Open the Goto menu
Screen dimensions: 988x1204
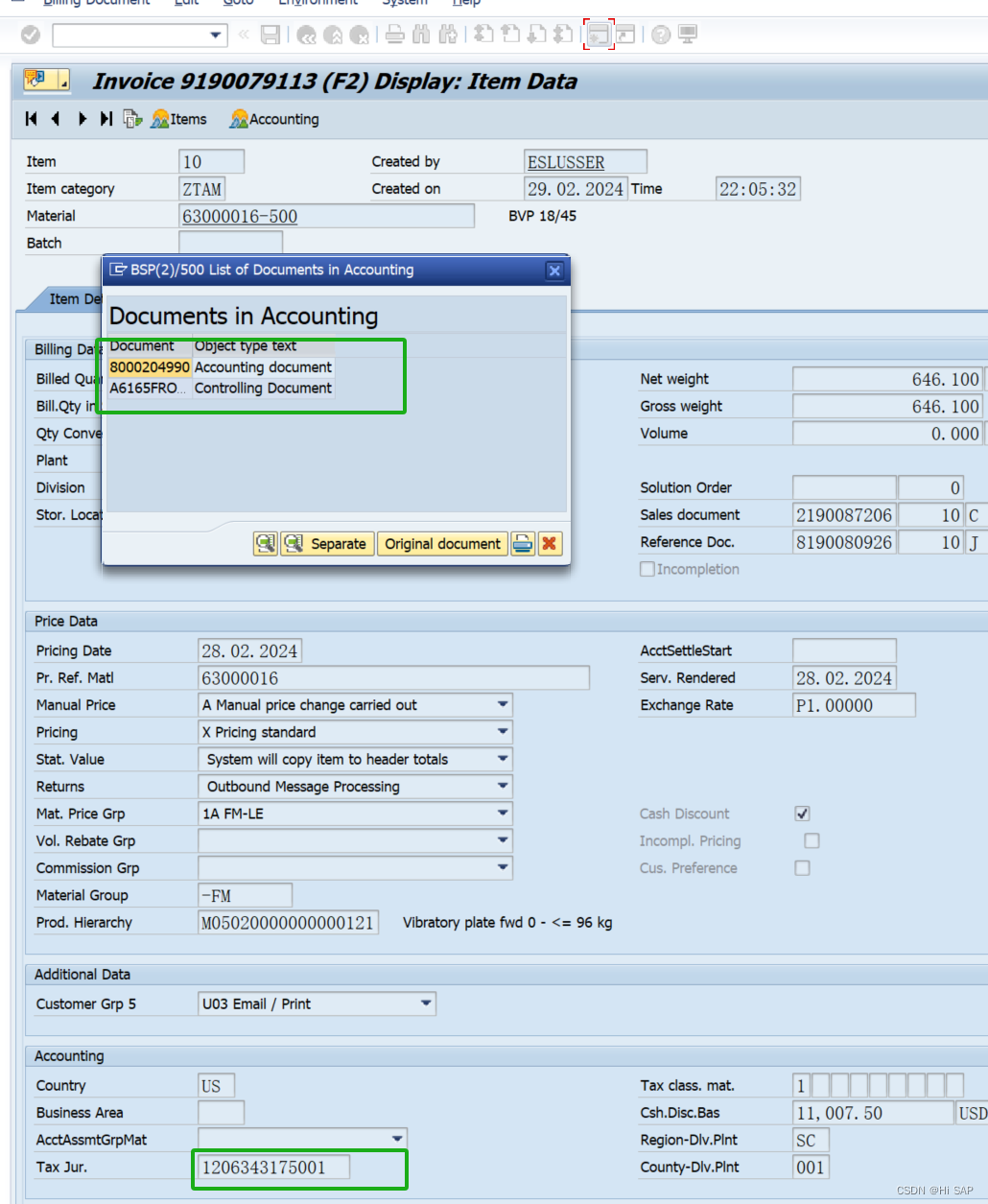pos(238,3)
